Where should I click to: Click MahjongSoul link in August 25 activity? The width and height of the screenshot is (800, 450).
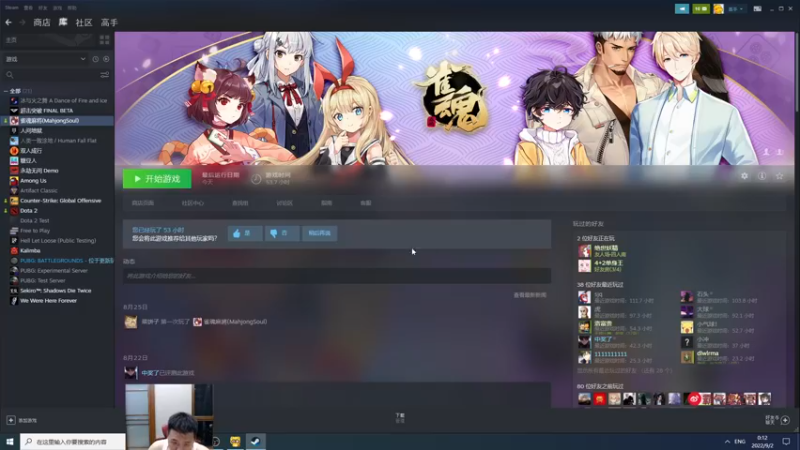[x=235, y=322]
